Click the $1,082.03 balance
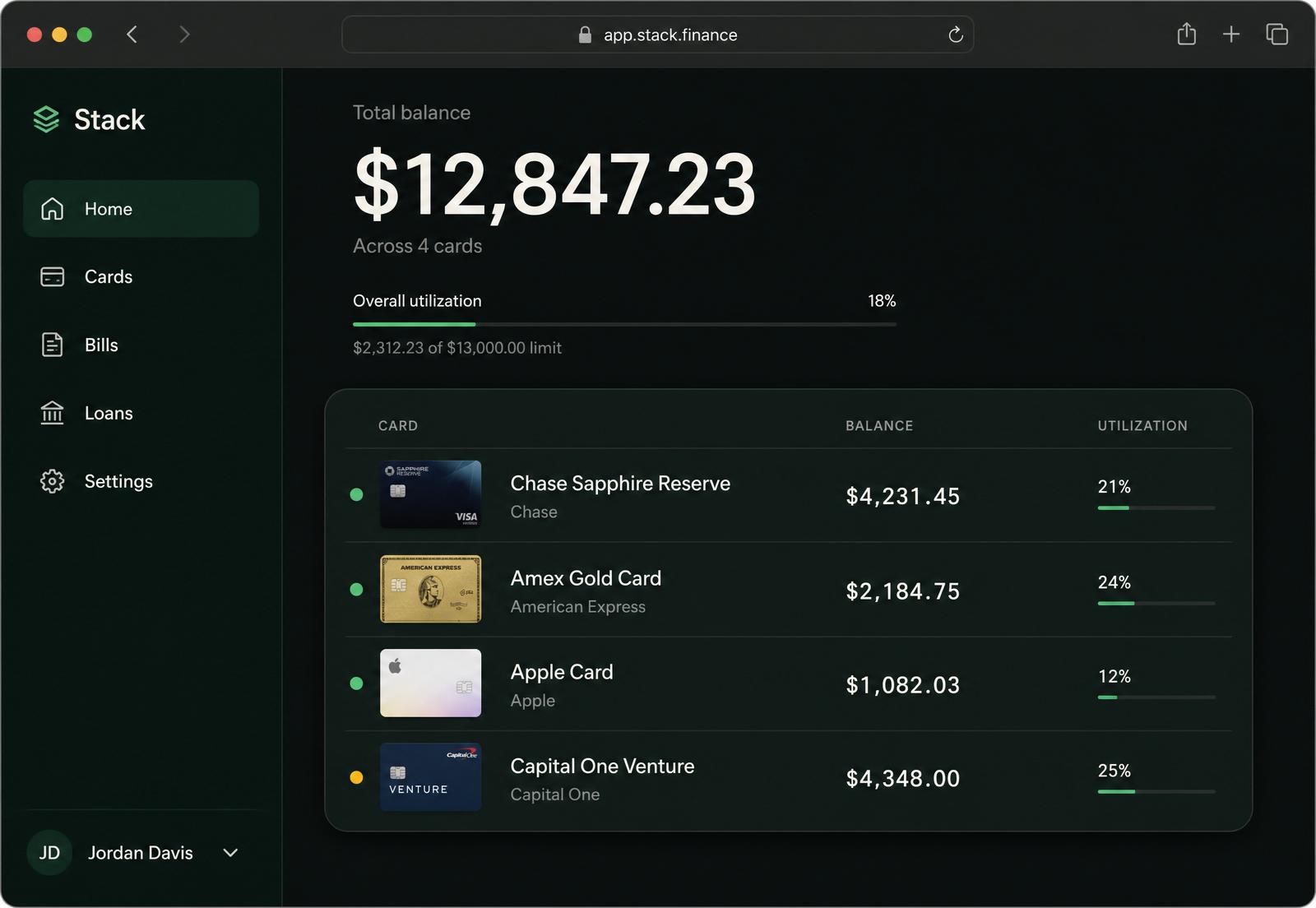This screenshot has height=908, width=1316. 903,685
